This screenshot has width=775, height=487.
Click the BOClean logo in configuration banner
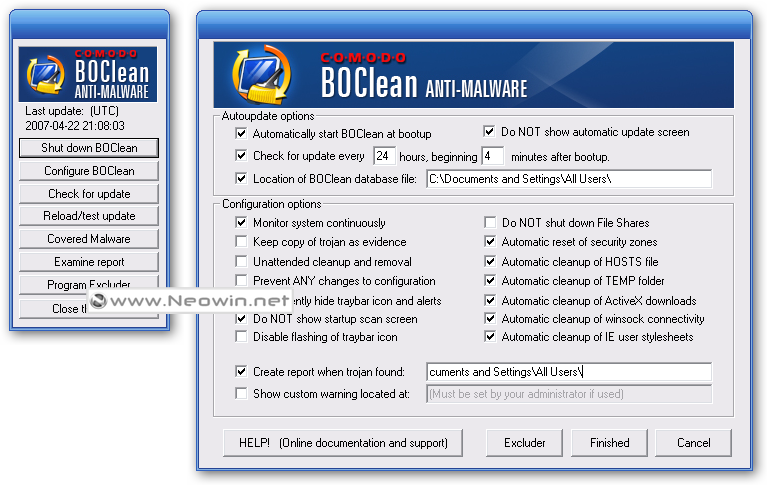click(x=262, y=75)
